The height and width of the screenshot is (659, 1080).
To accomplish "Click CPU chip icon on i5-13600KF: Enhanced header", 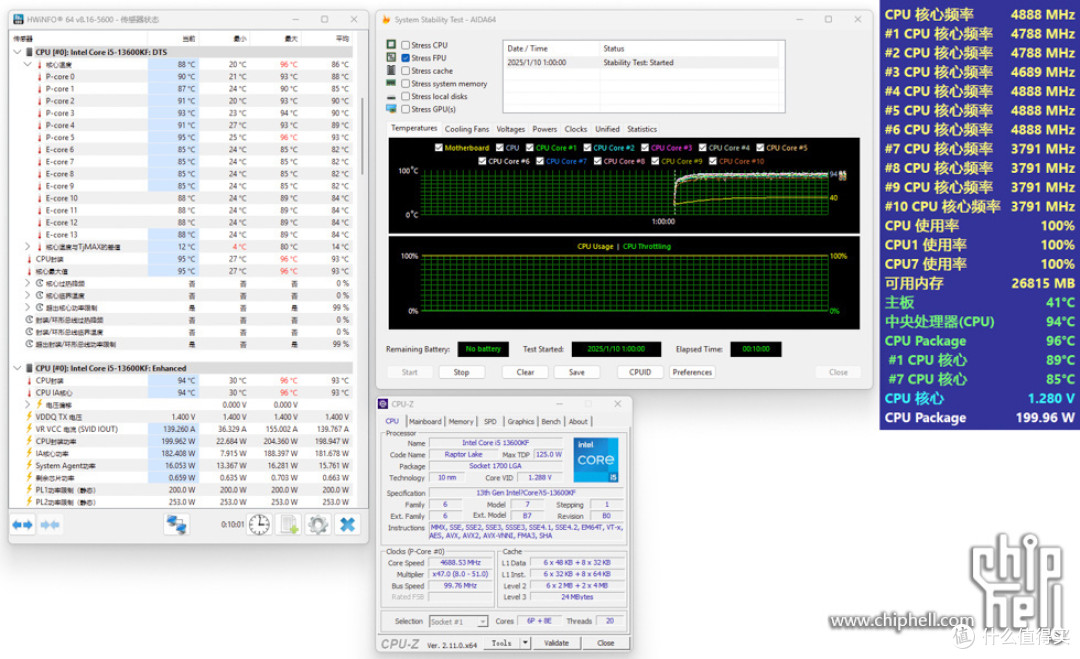I will coord(29,368).
